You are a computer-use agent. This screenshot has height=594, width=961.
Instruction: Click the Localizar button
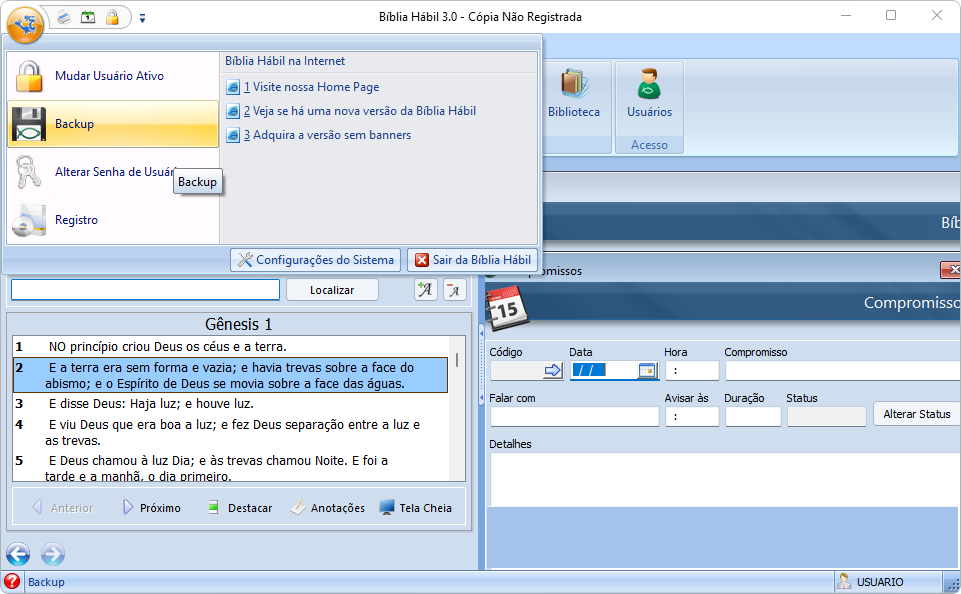pos(332,290)
